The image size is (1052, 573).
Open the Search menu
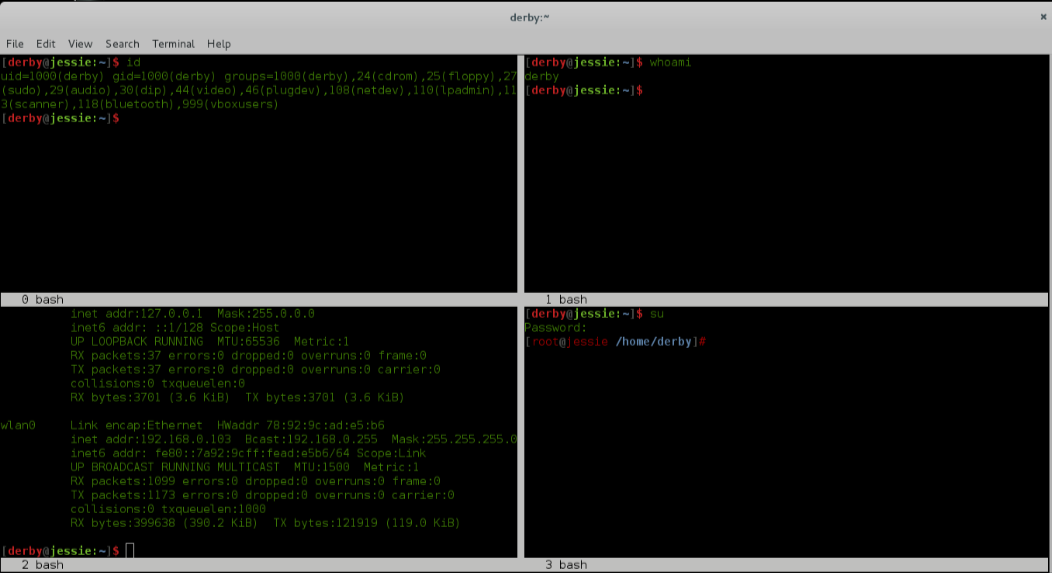[x=122, y=44]
